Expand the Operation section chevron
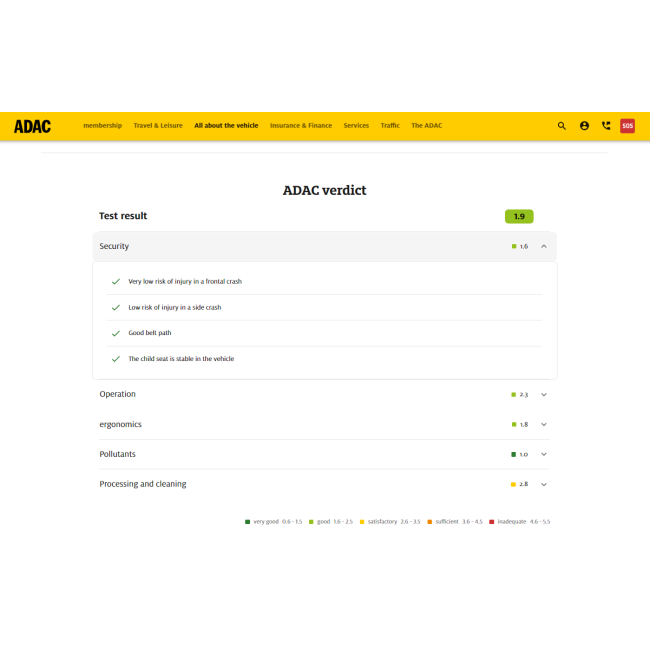 [544, 395]
